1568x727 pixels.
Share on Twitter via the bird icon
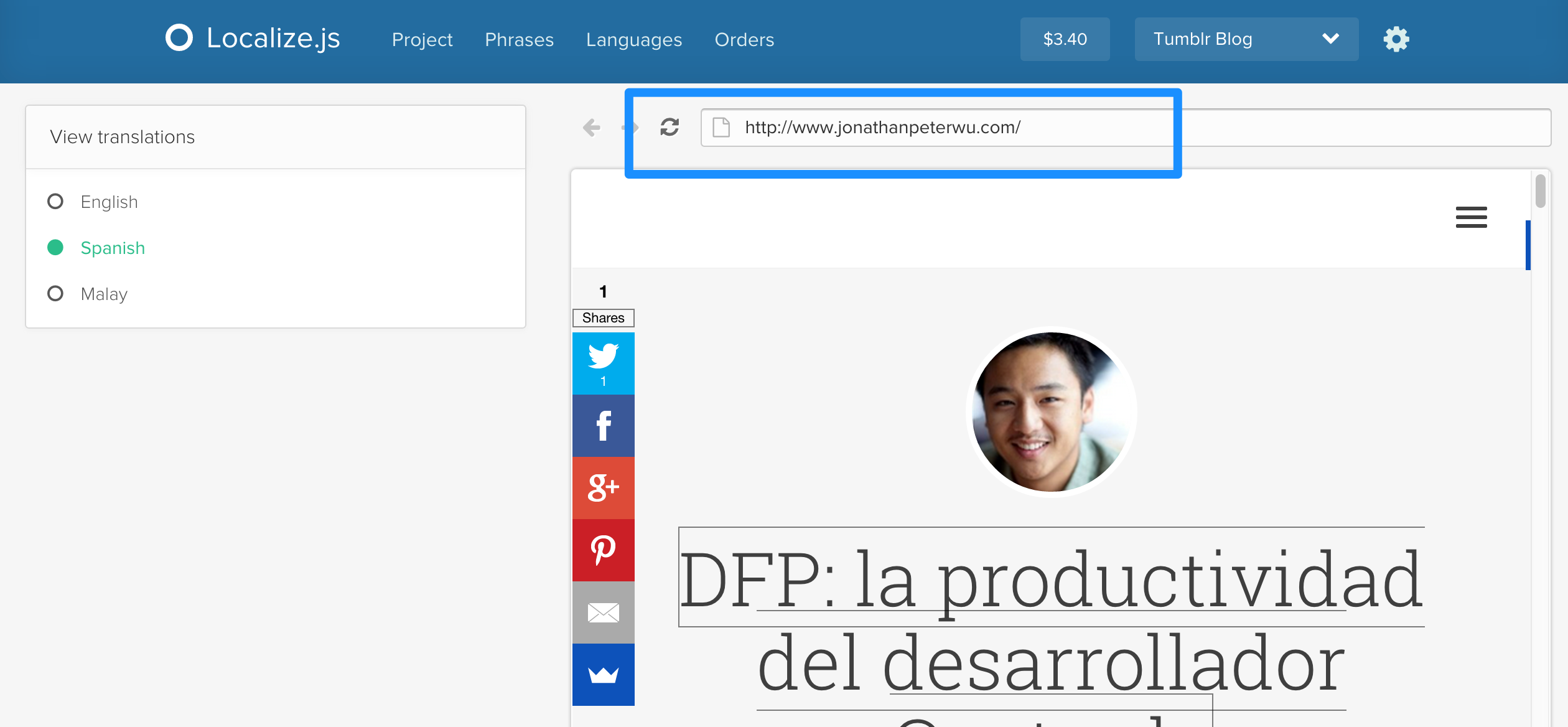[603, 363]
